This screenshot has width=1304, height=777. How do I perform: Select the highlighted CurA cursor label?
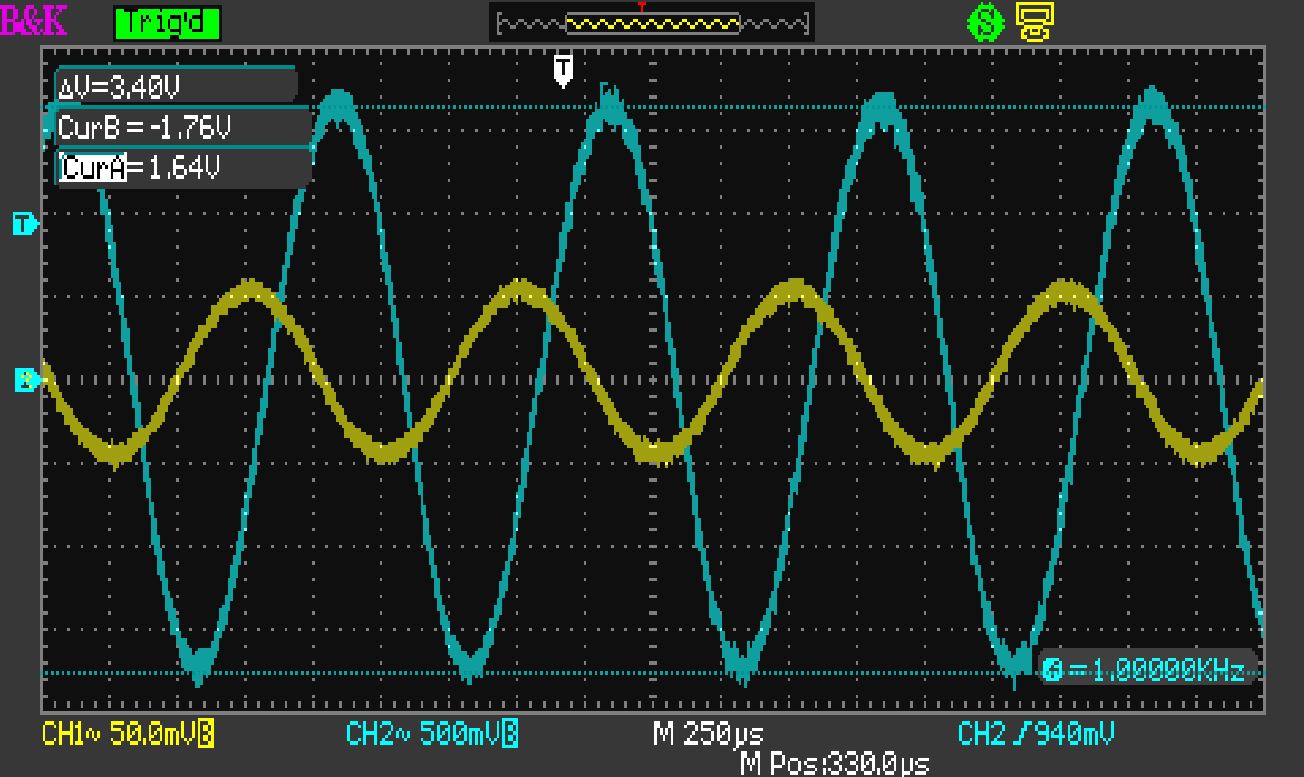click(94, 168)
